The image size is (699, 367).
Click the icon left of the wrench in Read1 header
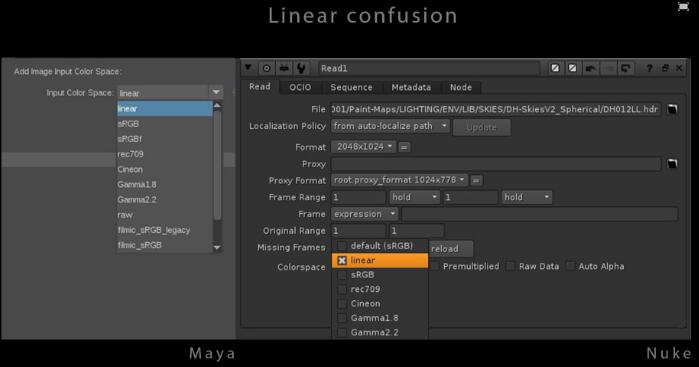click(x=284, y=68)
